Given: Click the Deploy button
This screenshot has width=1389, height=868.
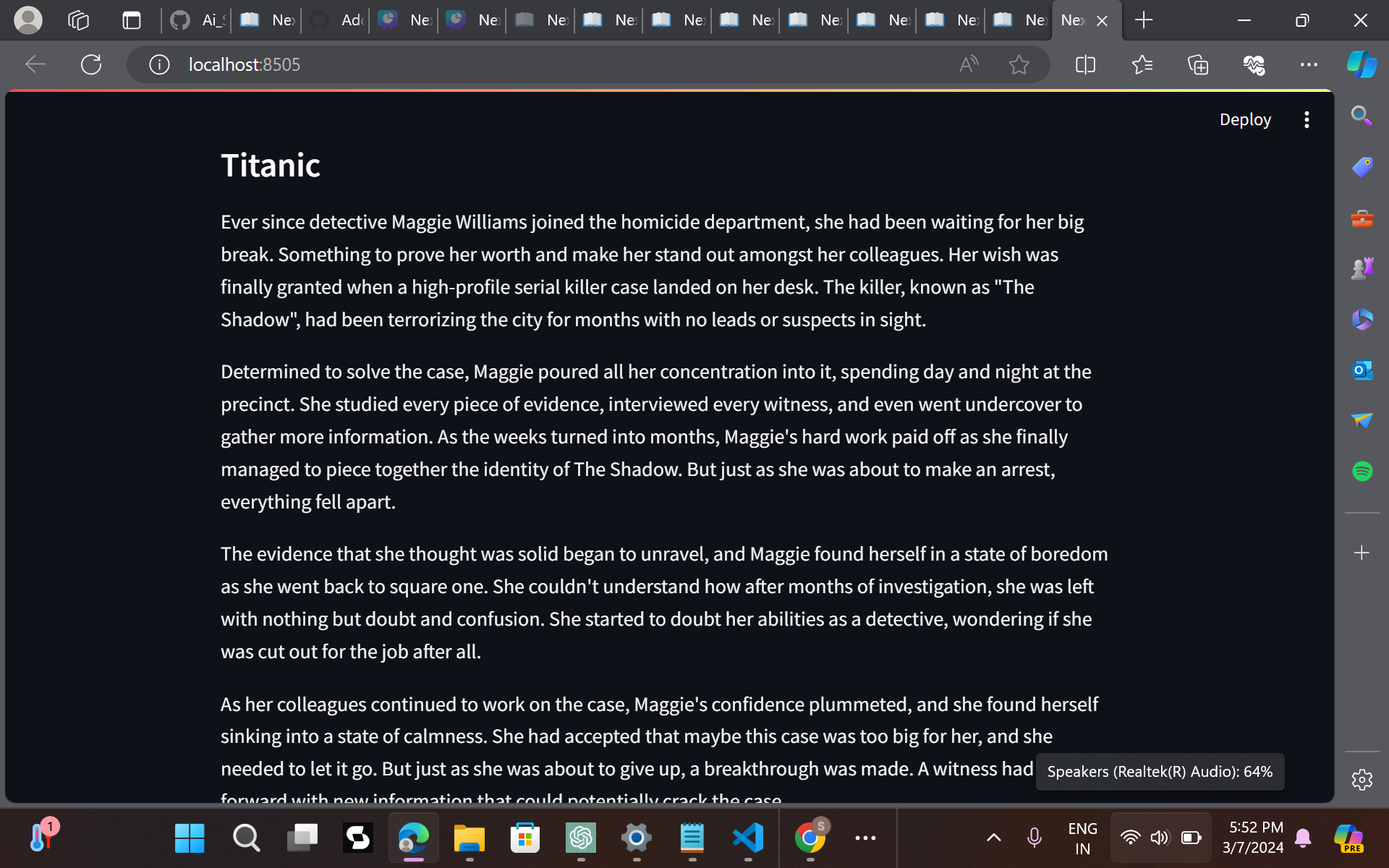Looking at the screenshot, I should point(1244,119).
